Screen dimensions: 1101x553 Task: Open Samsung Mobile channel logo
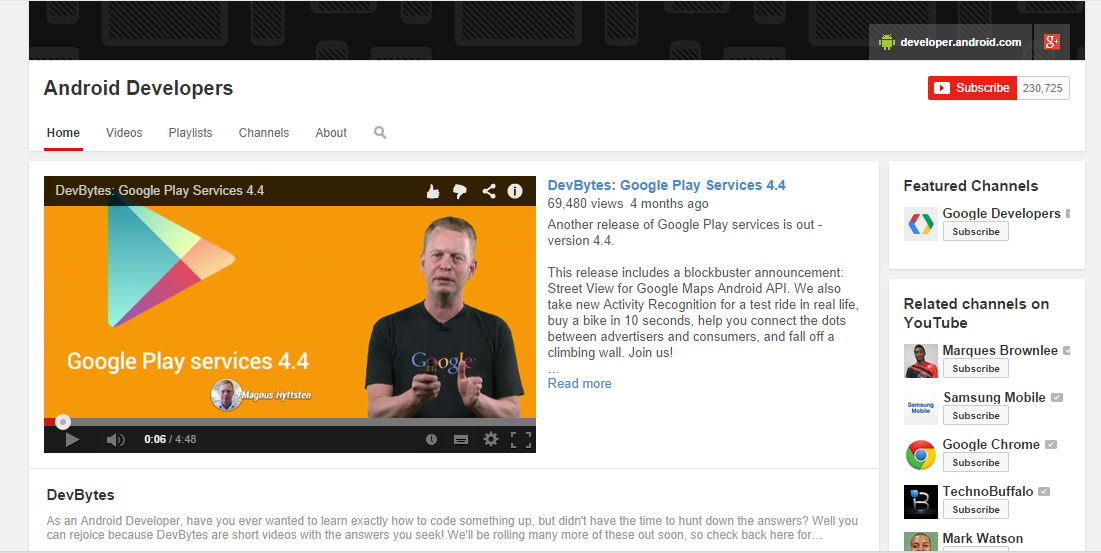click(x=921, y=408)
